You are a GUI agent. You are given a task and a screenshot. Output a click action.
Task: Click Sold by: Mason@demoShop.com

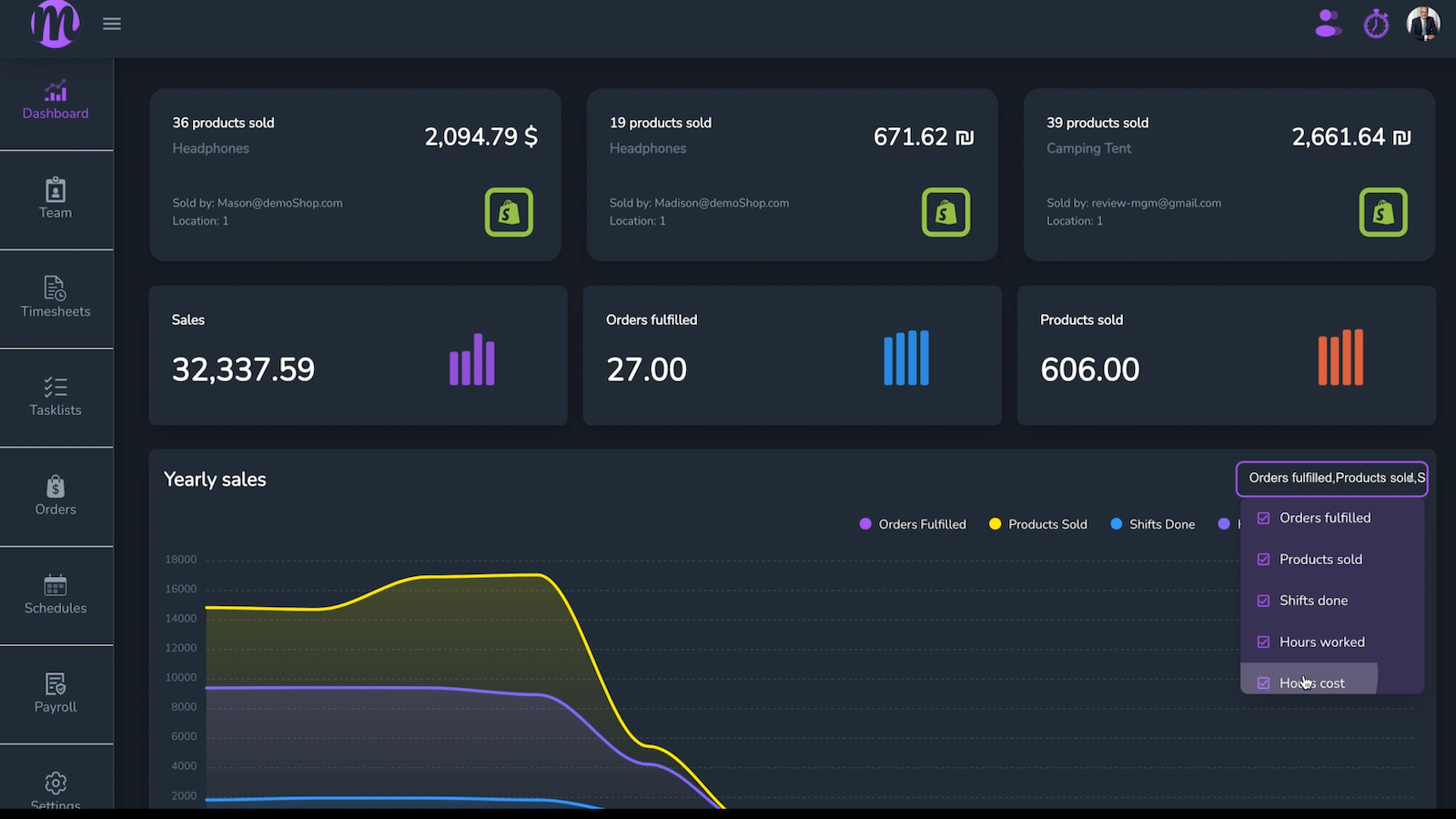(x=258, y=203)
